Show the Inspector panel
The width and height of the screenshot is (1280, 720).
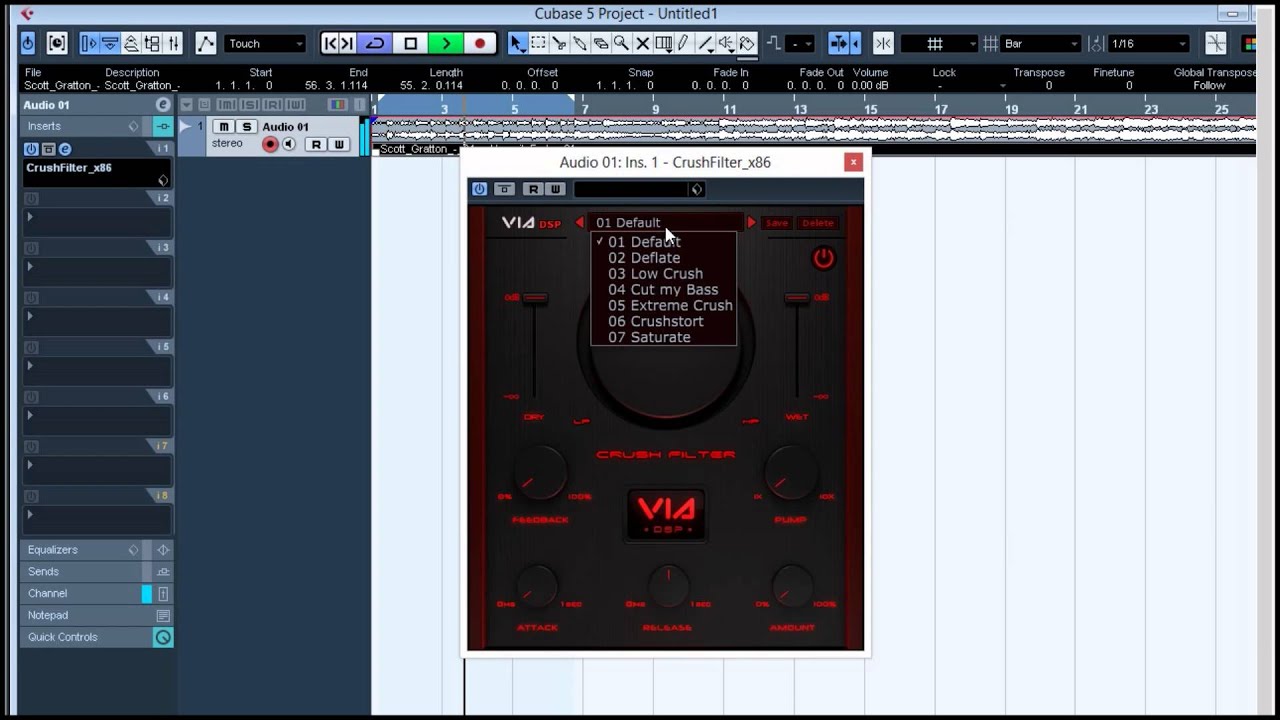88,44
